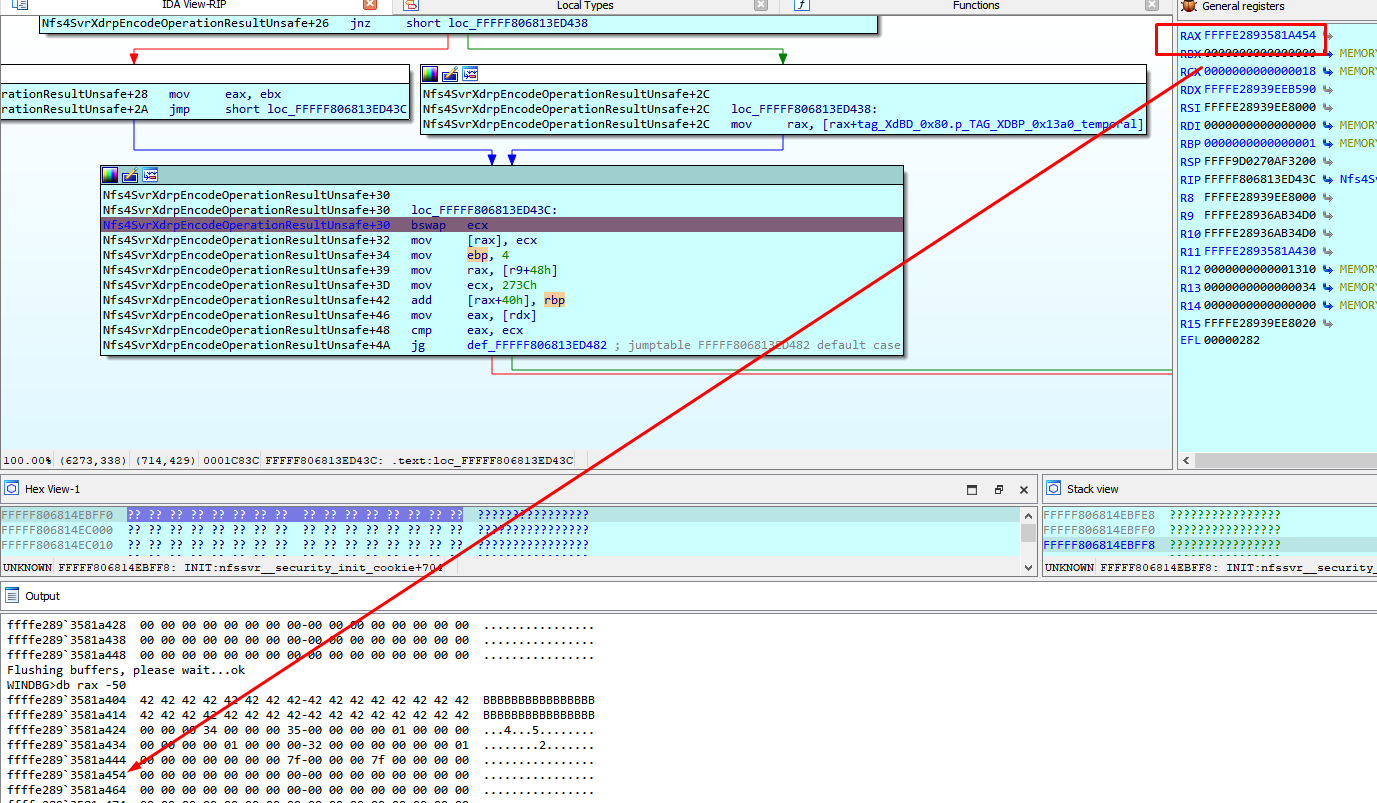Open the Functions tab
The width and height of the screenshot is (1377, 803).
[x=976, y=6]
